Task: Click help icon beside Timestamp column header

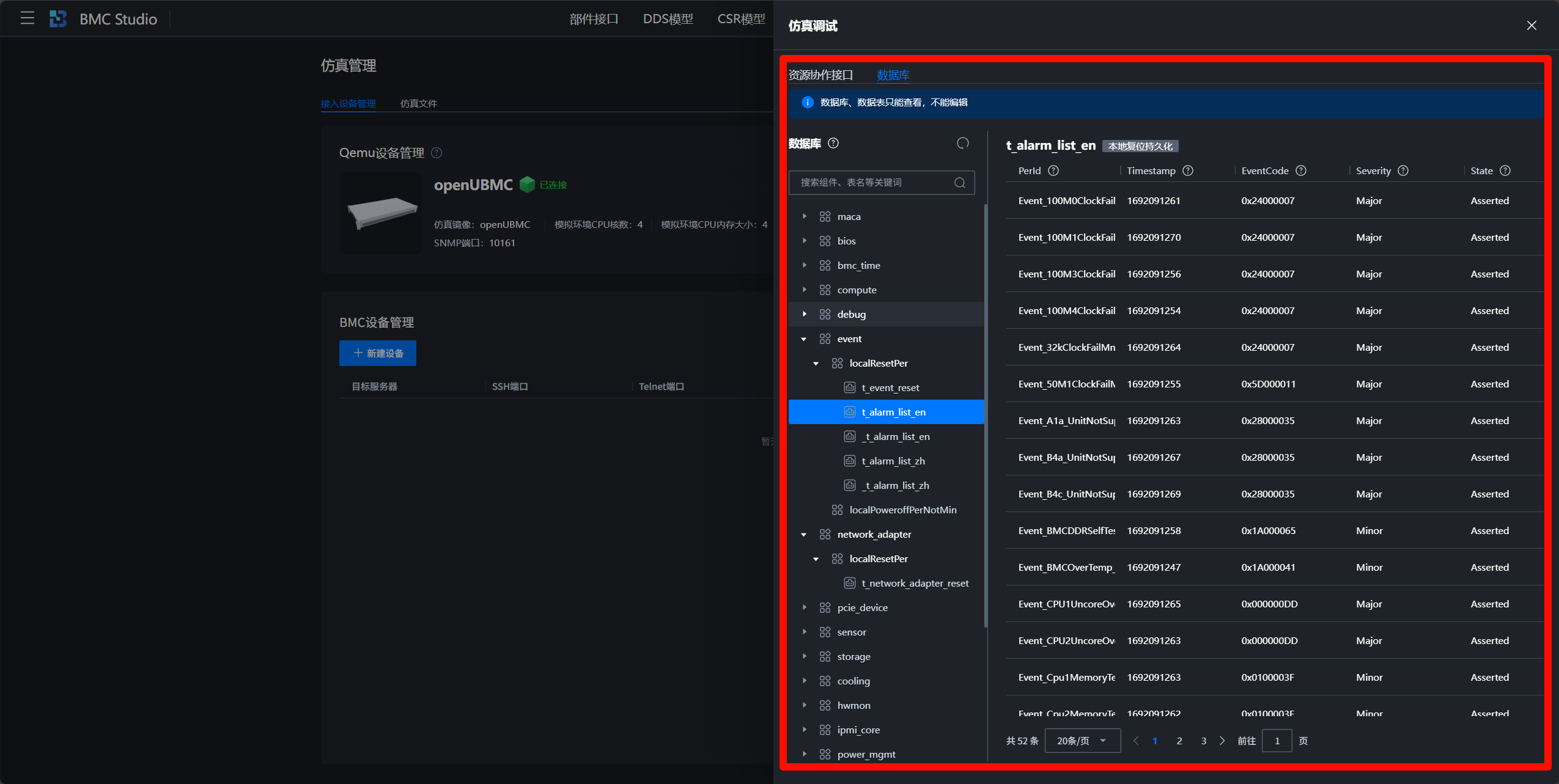Action: pos(1188,170)
